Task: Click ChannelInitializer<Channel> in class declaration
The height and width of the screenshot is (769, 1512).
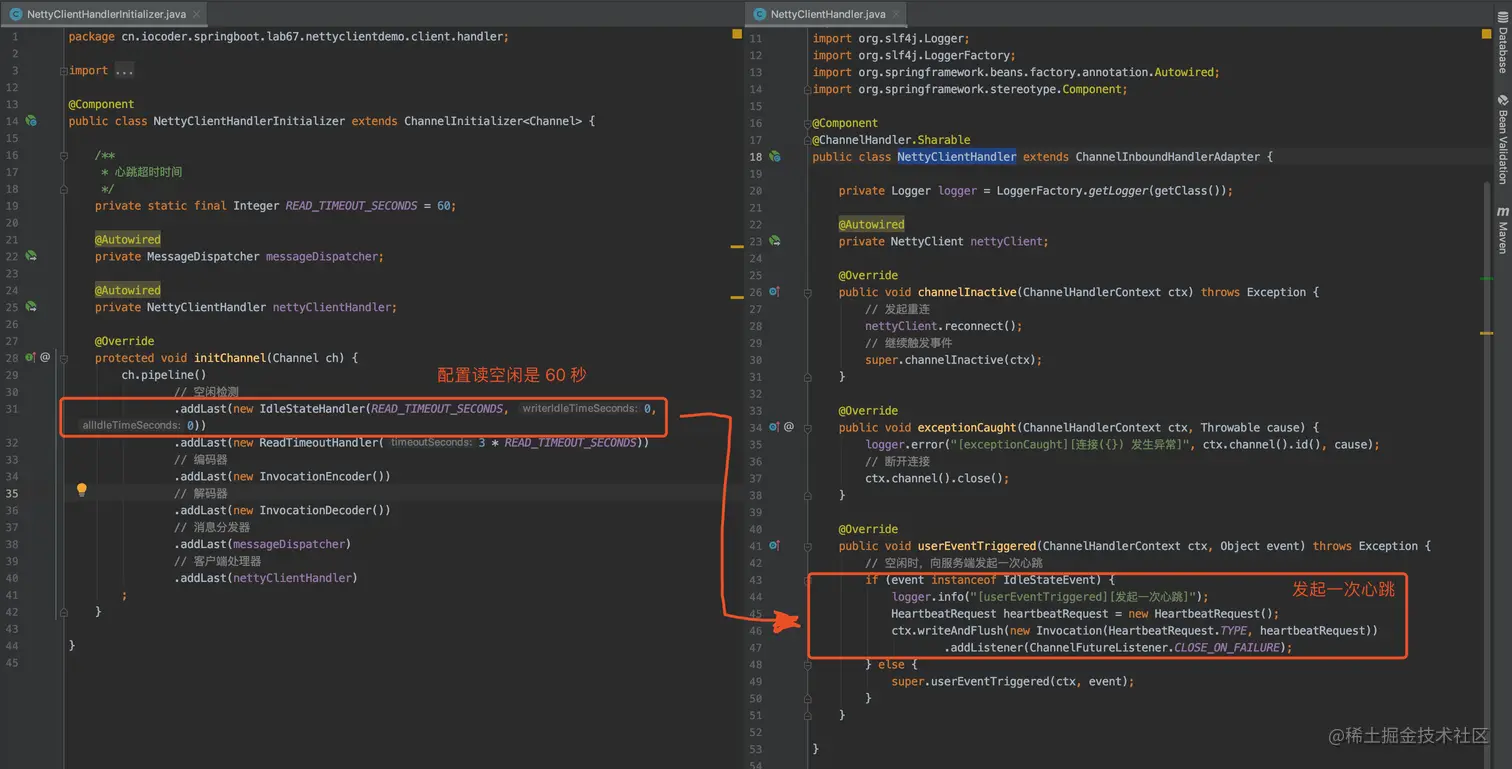Action: tap(492, 121)
